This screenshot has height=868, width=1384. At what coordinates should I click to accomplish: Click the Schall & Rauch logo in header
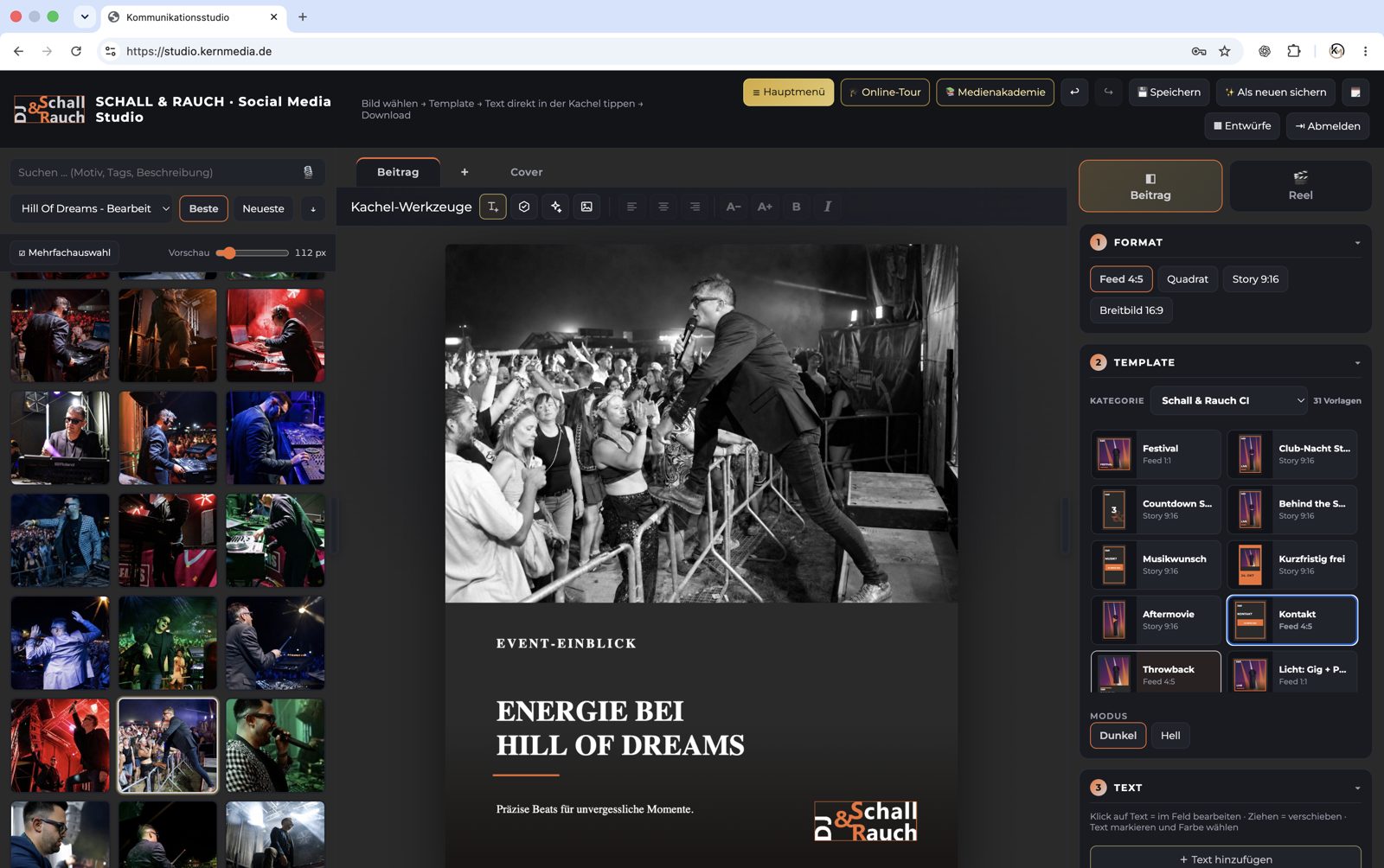click(x=49, y=110)
